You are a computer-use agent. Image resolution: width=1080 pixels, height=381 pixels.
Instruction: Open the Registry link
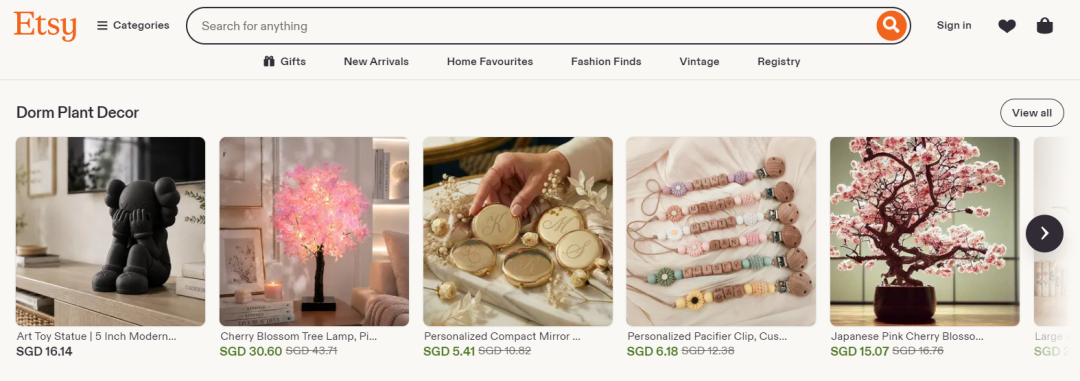click(x=779, y=61)
